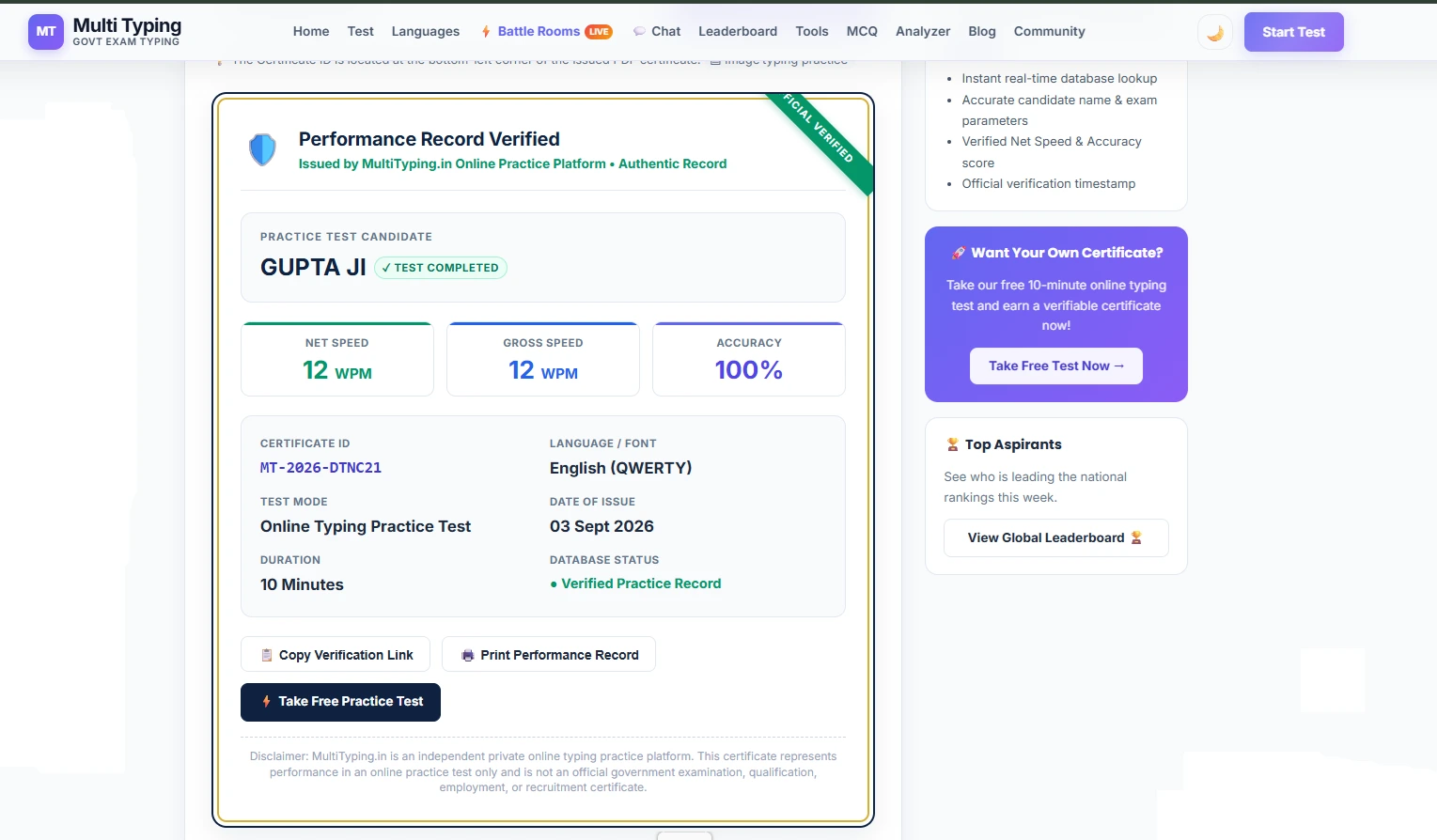Viewport: 1437px width, 840px height.
Task: Open the Leaderboard page
Action: click(x=738, y=31)
